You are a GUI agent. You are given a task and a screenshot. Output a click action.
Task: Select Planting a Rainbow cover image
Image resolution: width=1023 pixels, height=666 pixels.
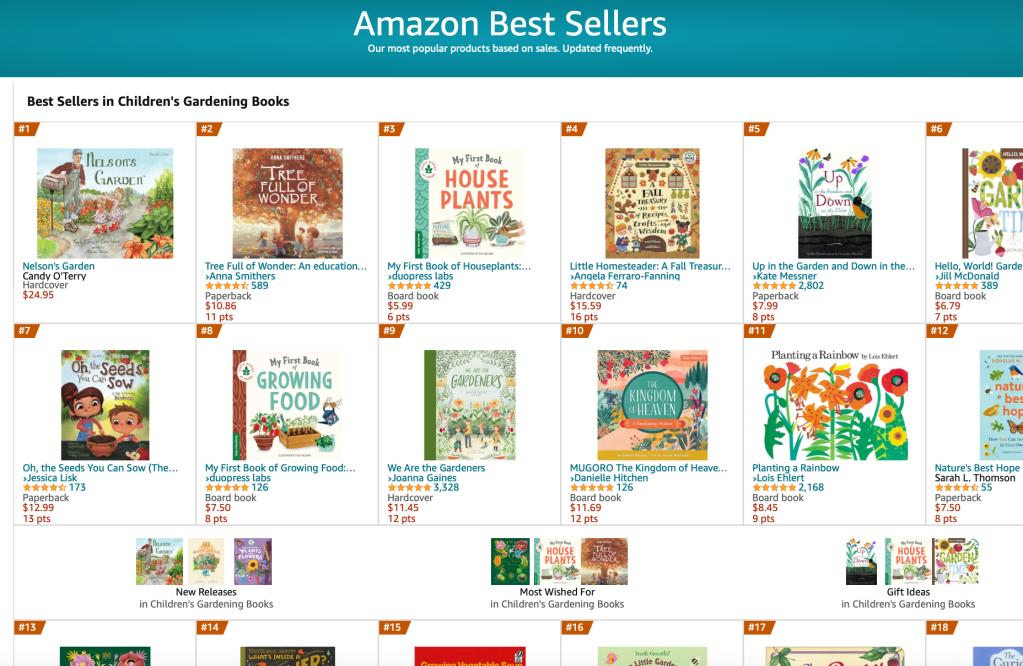(x=833, y=404)
